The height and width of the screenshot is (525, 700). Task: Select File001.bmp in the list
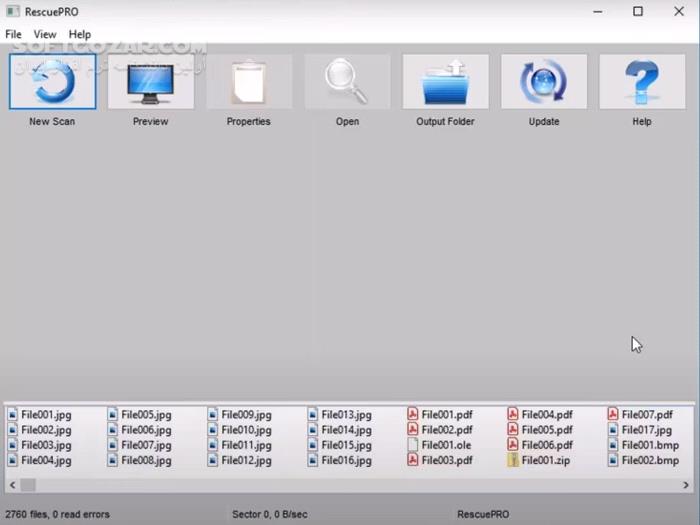point(643,445)
